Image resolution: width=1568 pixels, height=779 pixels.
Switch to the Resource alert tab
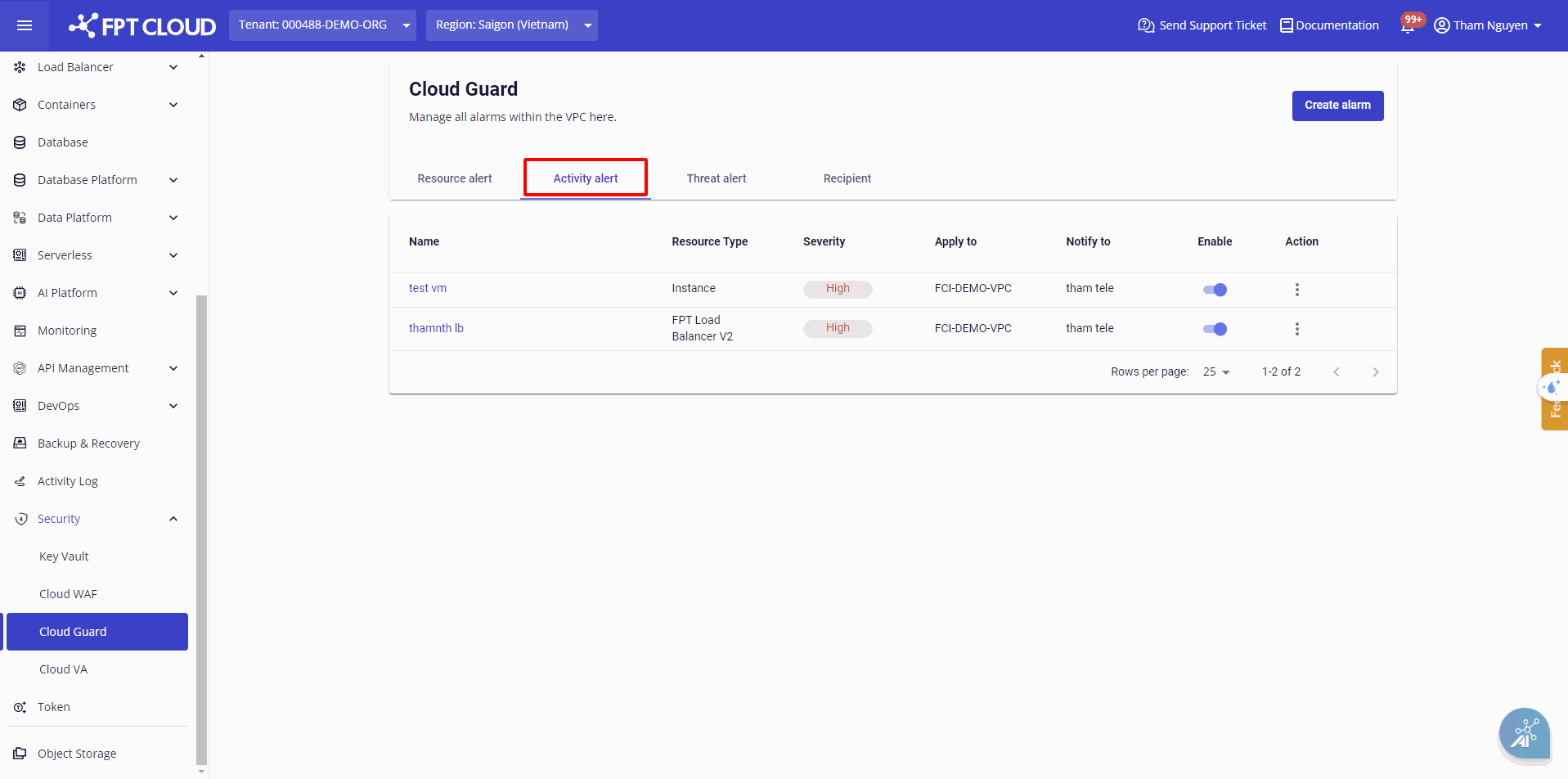click(455, 178)
